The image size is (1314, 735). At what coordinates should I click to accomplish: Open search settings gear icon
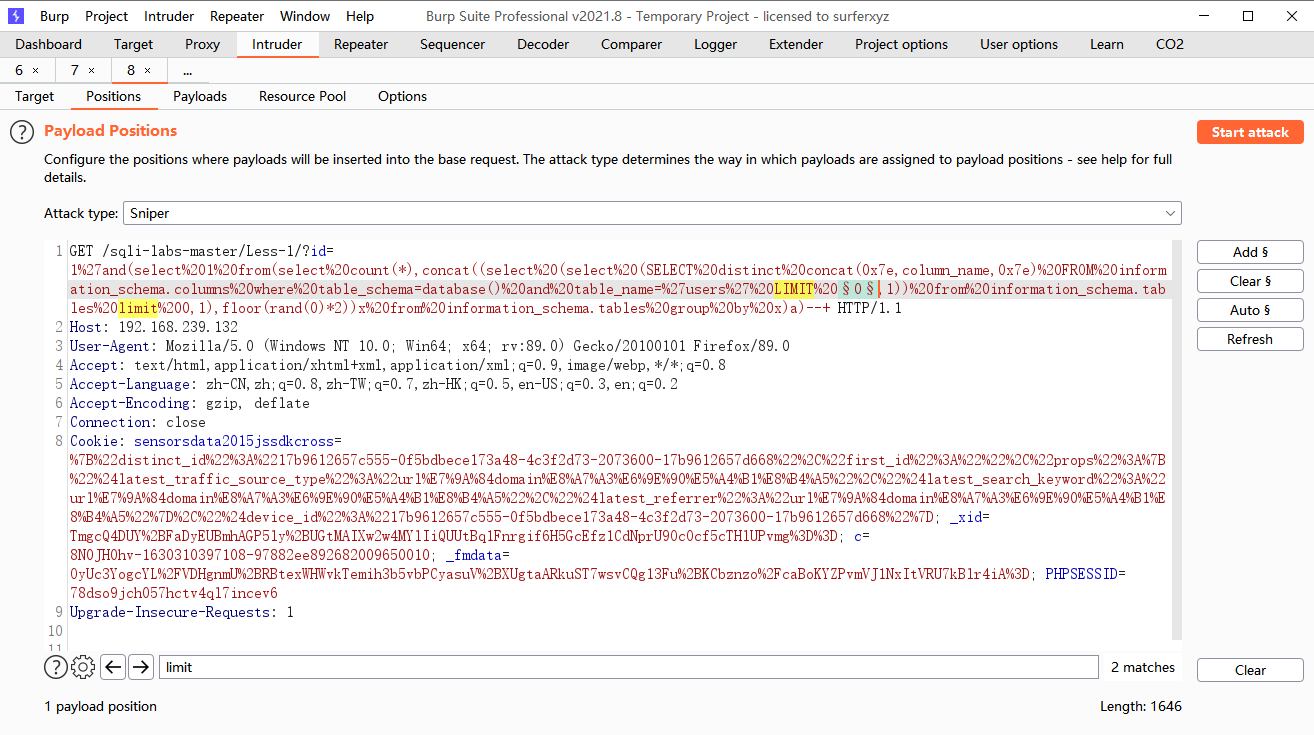tap(84, 667)
